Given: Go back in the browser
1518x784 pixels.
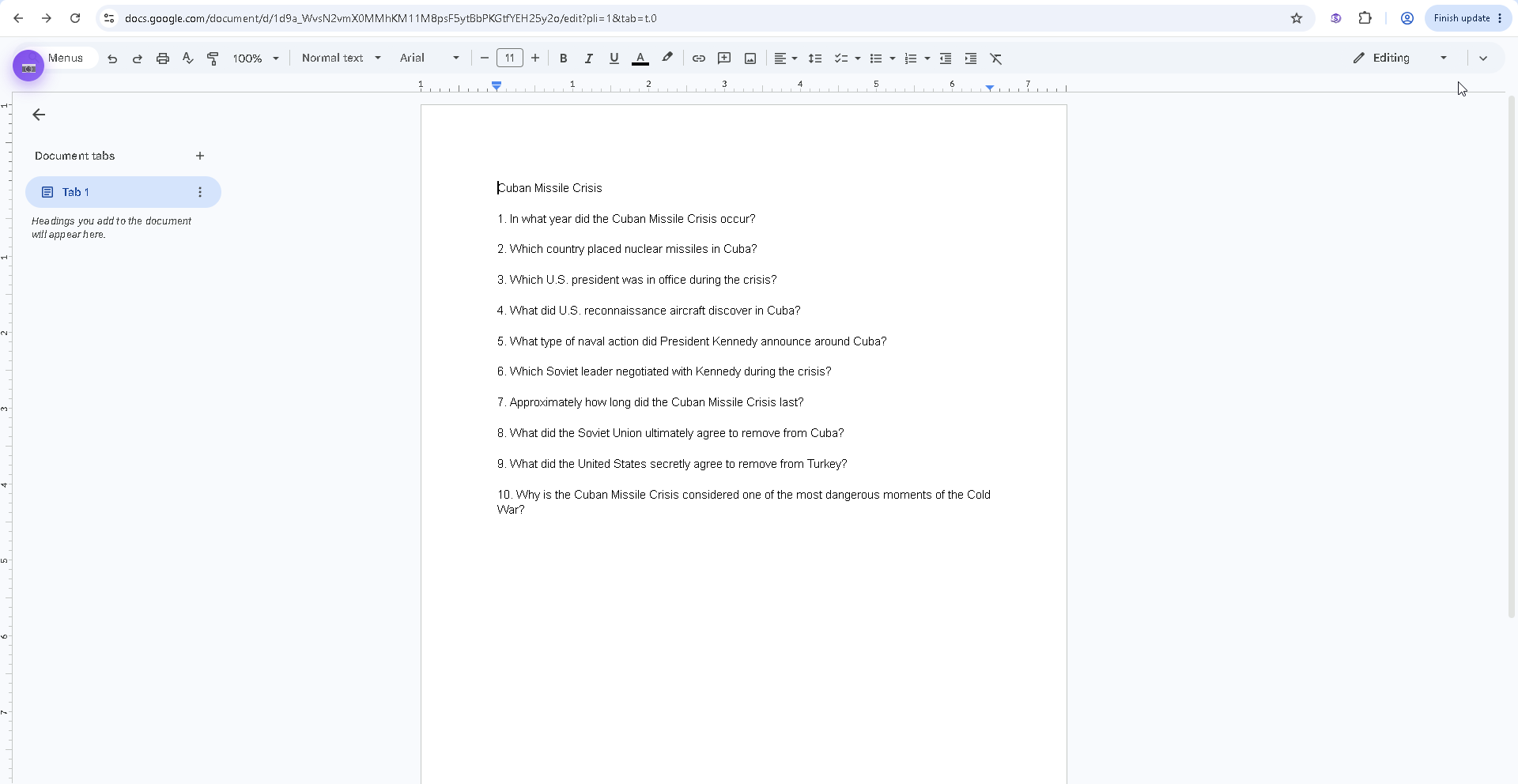Looking at the screenshot, I should tap(18, 18).
